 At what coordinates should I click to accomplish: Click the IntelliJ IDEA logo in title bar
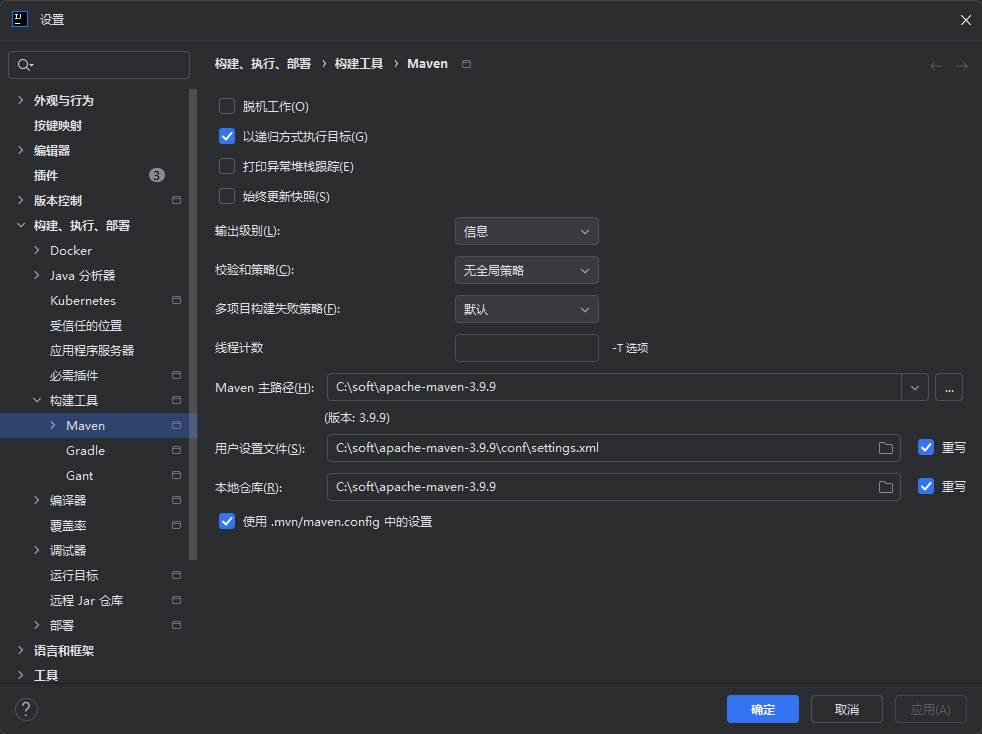pos(19,19)
